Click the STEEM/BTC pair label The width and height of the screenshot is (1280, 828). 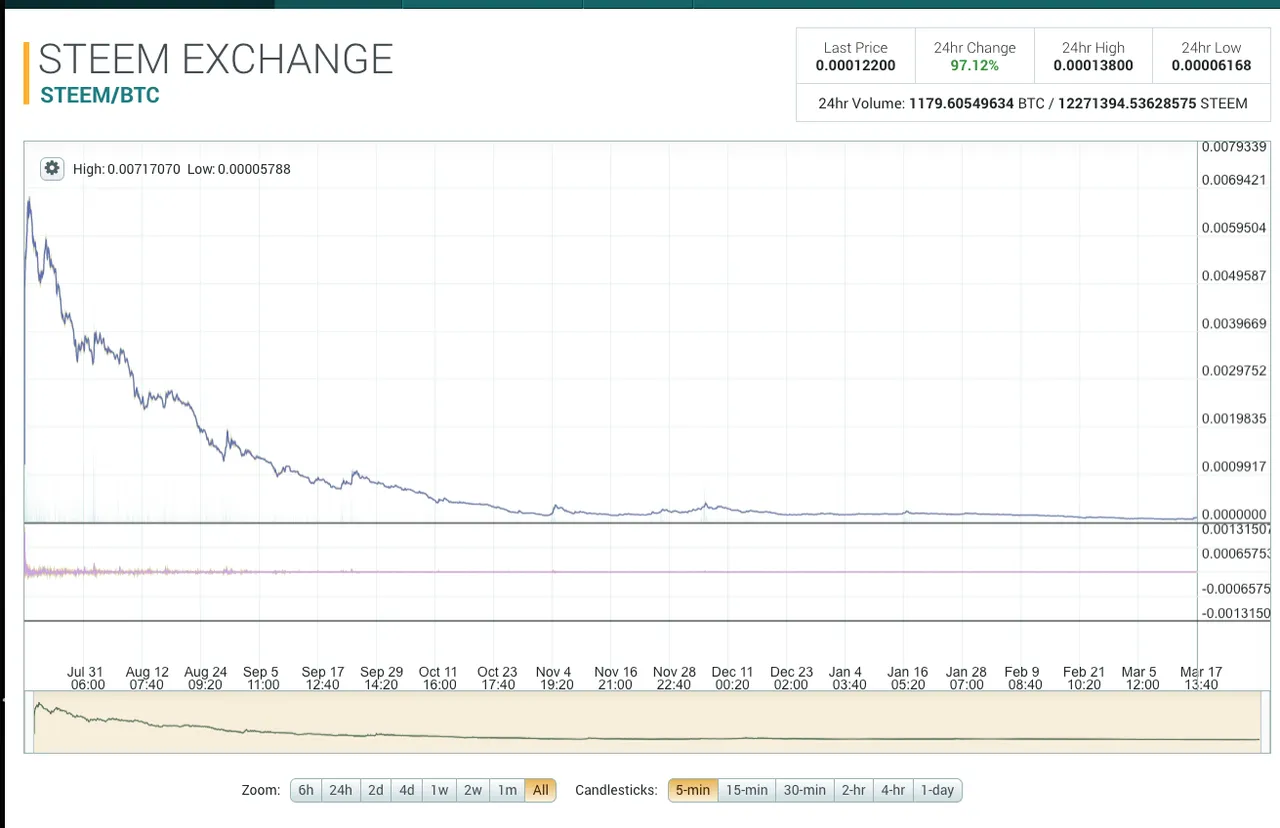(x=100, y=96)
